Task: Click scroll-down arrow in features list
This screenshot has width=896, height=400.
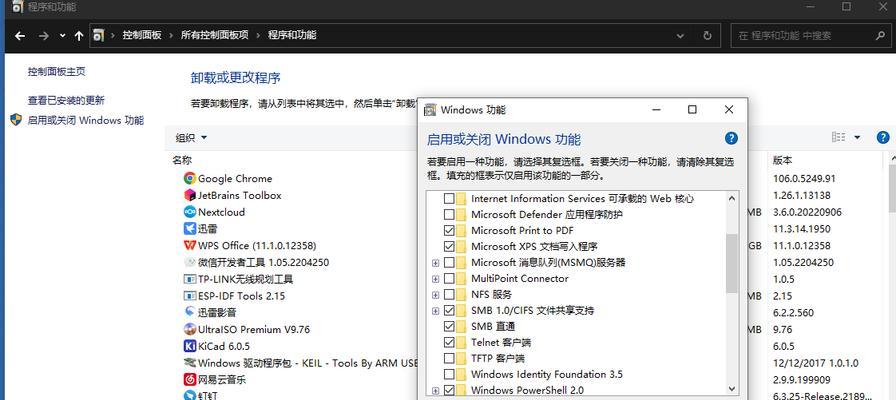Action: 732,389
